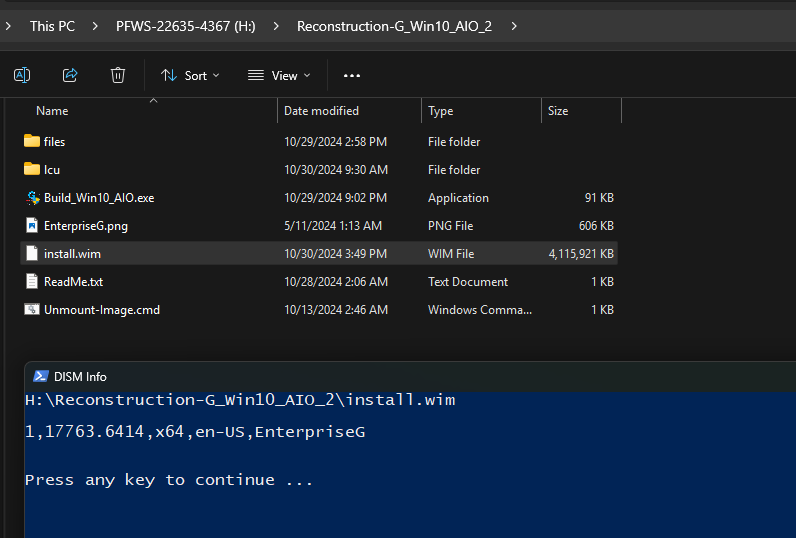Click the 4,115,921 KB size value

click(581, 254)
